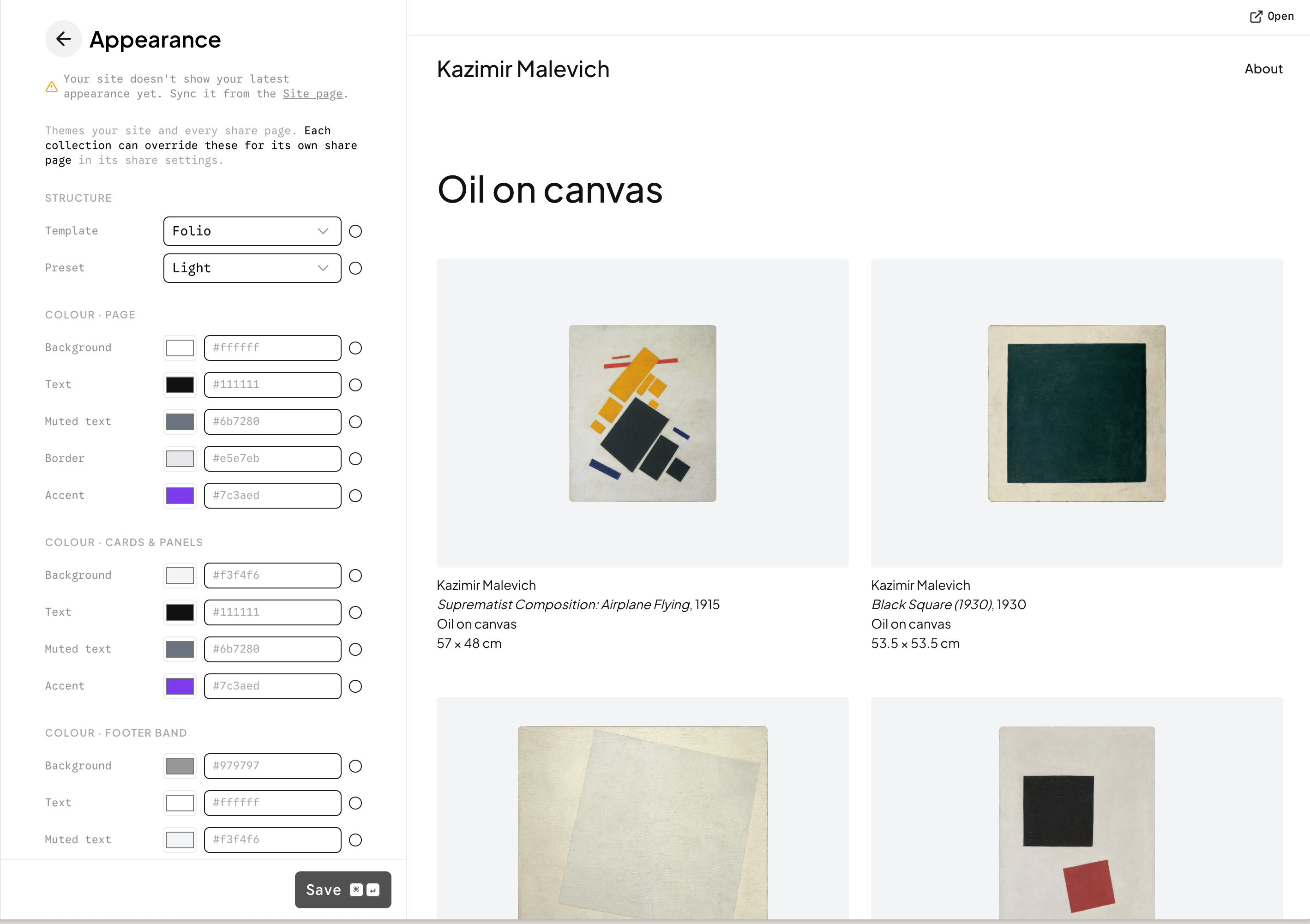The width and height of the screenshot is (1310, 924).
Task: Toggle the circle beside Cards Background colour
Action: [355, 576]
